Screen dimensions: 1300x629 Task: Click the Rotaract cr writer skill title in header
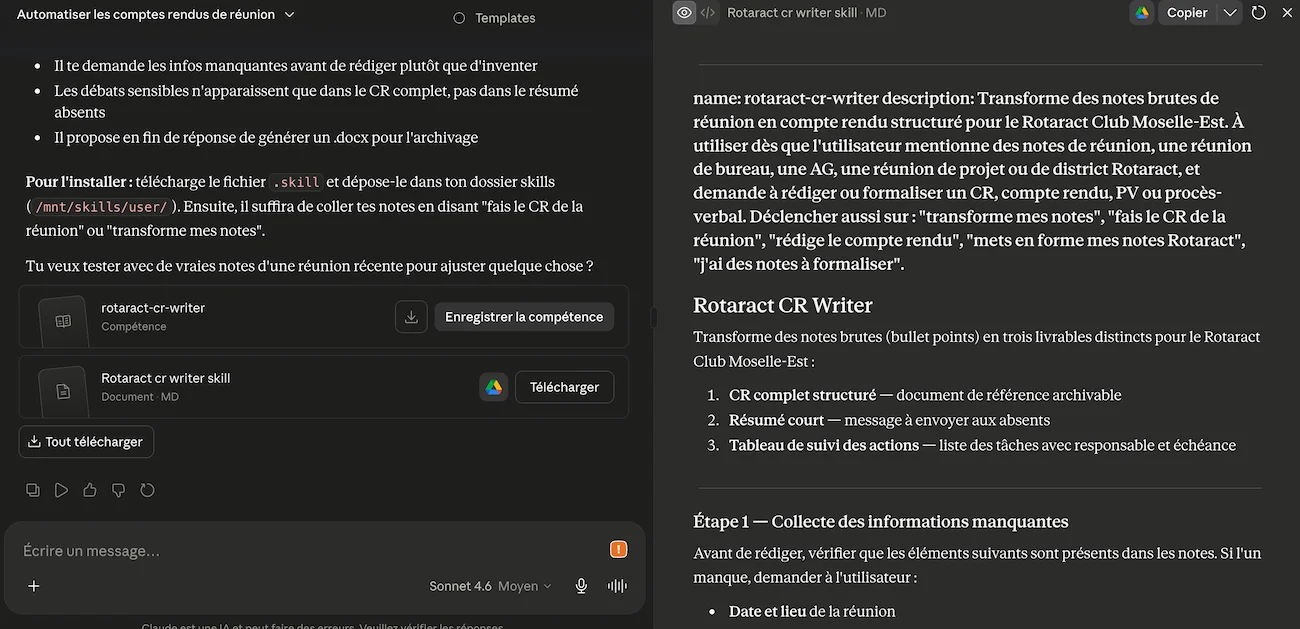[792, 13]
